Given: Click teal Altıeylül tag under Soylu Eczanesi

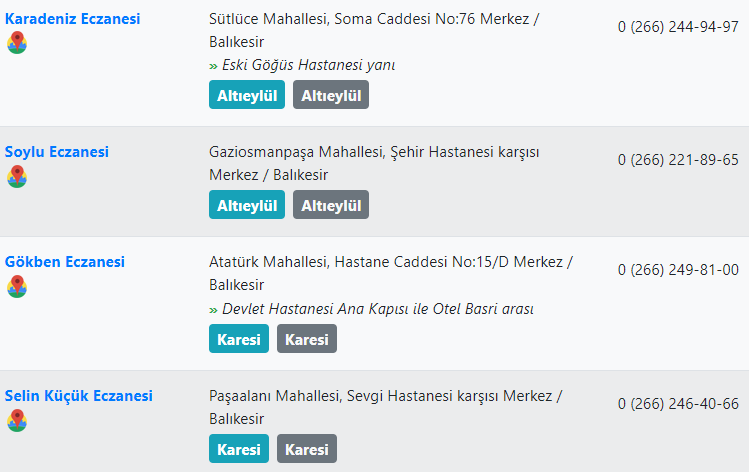Looking at the screenshot, I should 247,204.
